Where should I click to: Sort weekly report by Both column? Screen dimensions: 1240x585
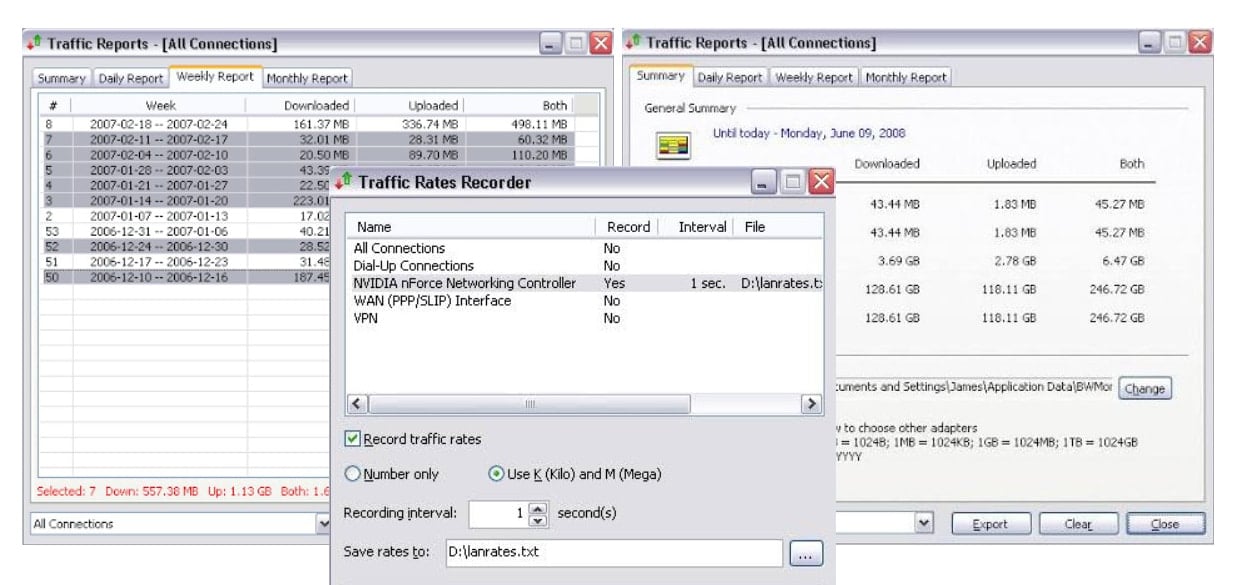[520, 105]
